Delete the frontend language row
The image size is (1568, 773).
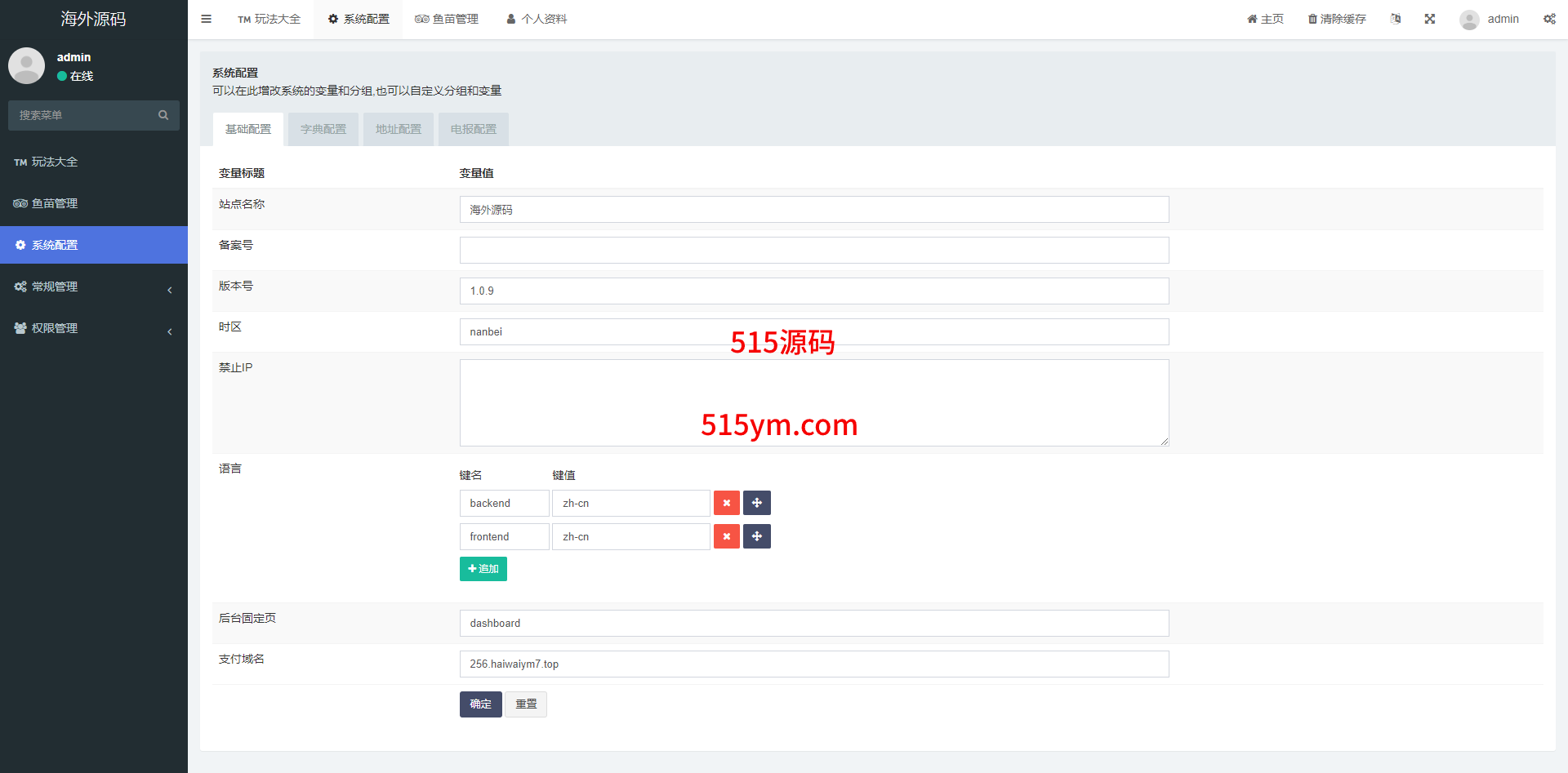pos(726,536)
